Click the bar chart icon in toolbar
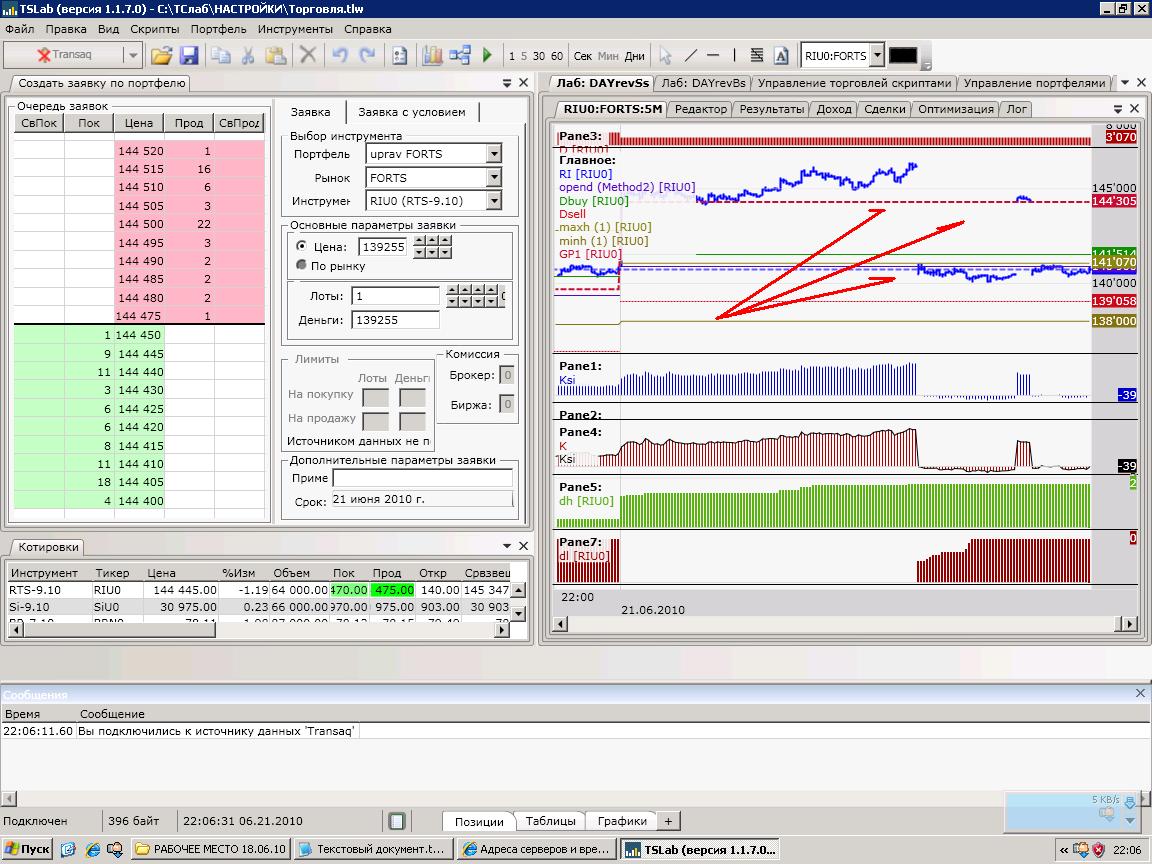 coord(432,56)
